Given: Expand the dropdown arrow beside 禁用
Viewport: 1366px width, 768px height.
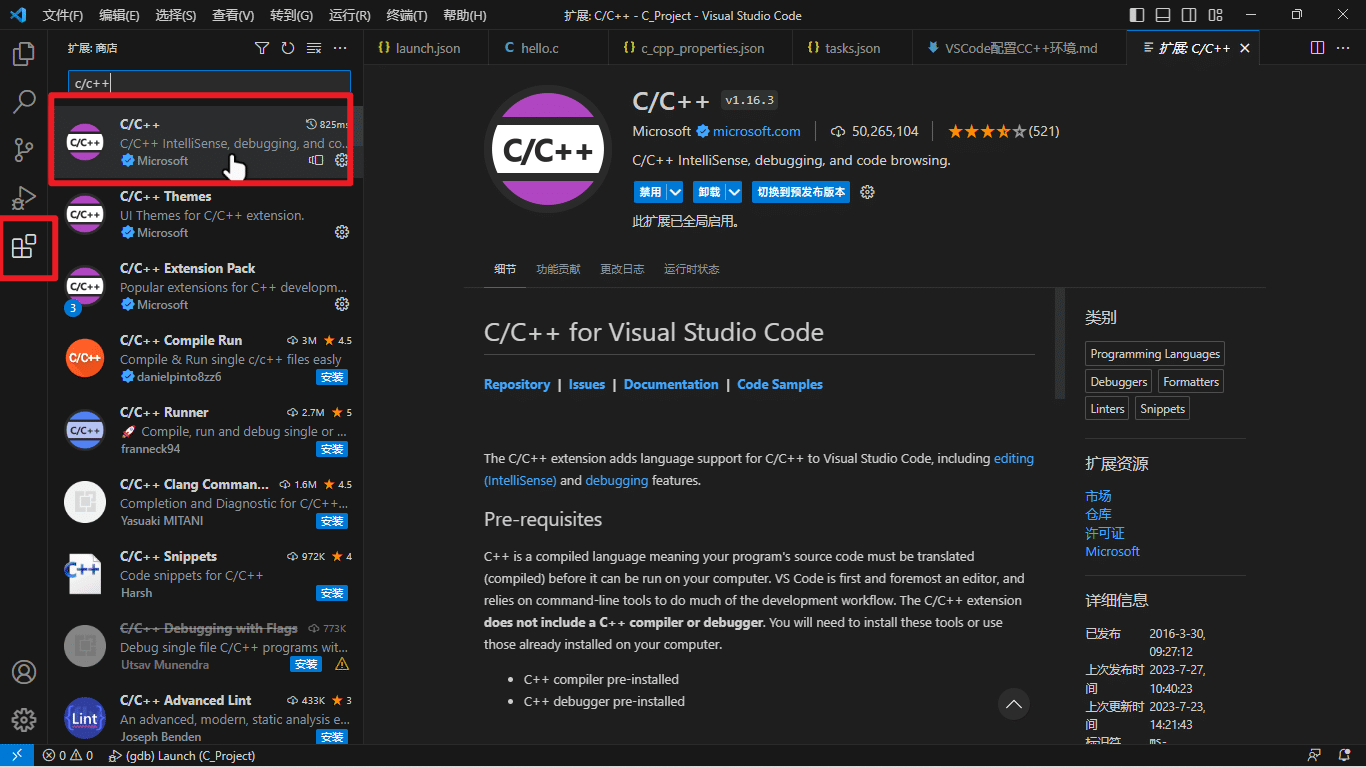Looking at the screenshot, I should [x=675, y=192].
